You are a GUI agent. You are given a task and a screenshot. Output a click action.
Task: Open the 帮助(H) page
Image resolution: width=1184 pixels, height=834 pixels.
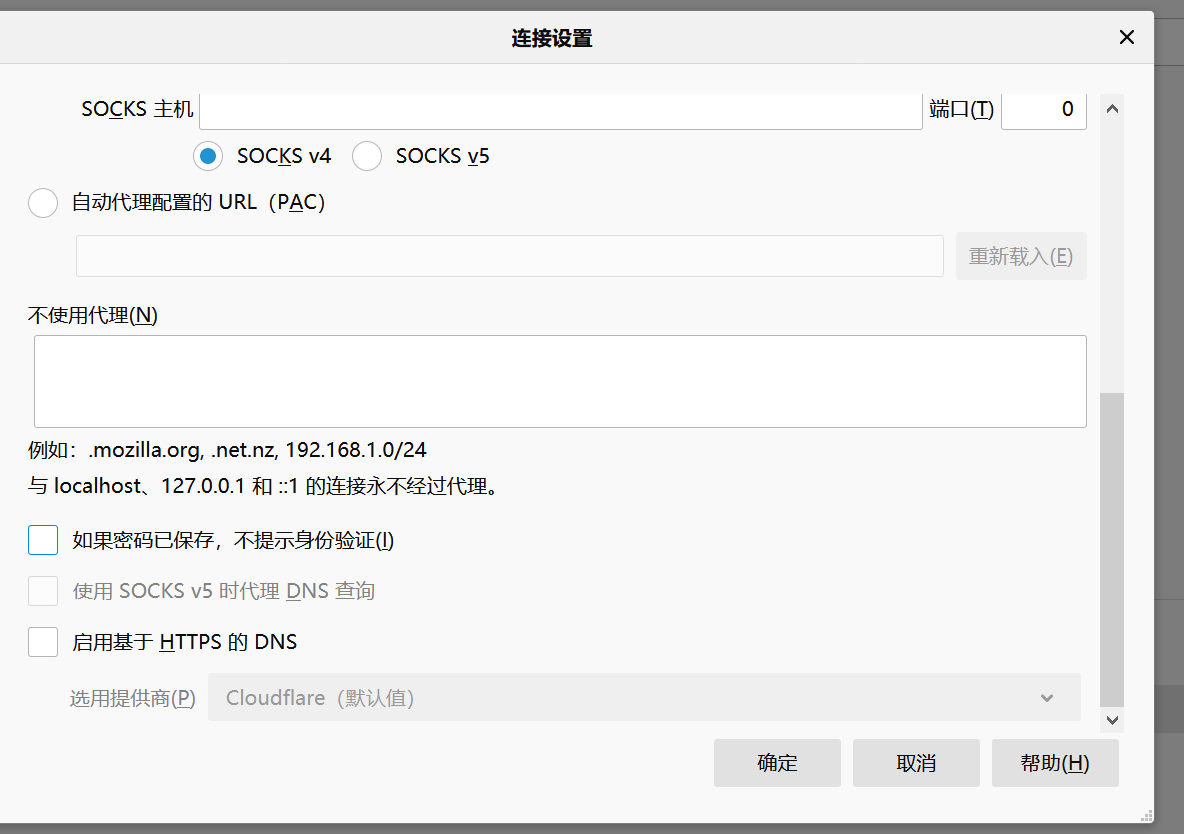point(1055,763)
